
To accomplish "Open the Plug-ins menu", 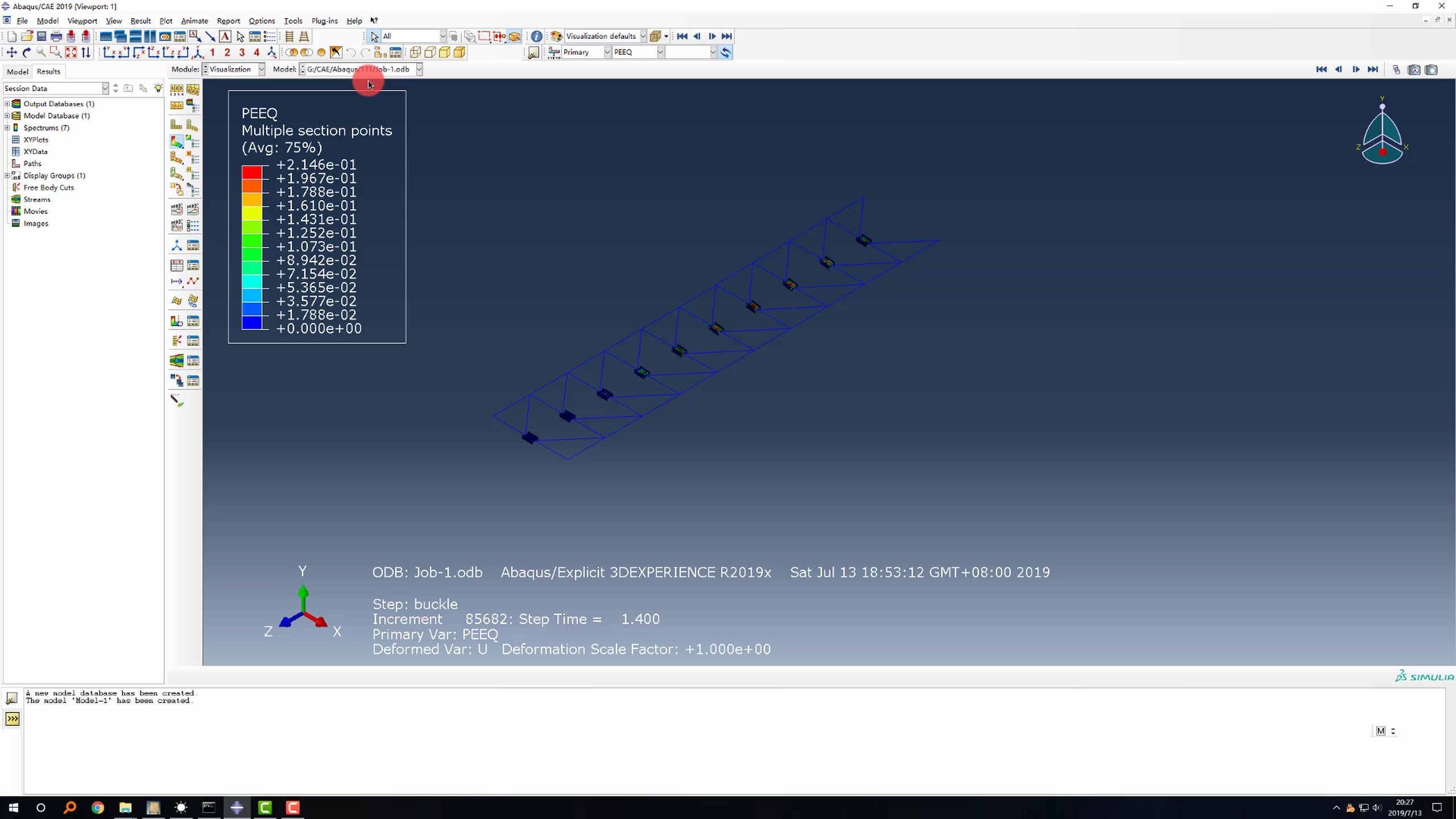I will [x=324, y=21].
